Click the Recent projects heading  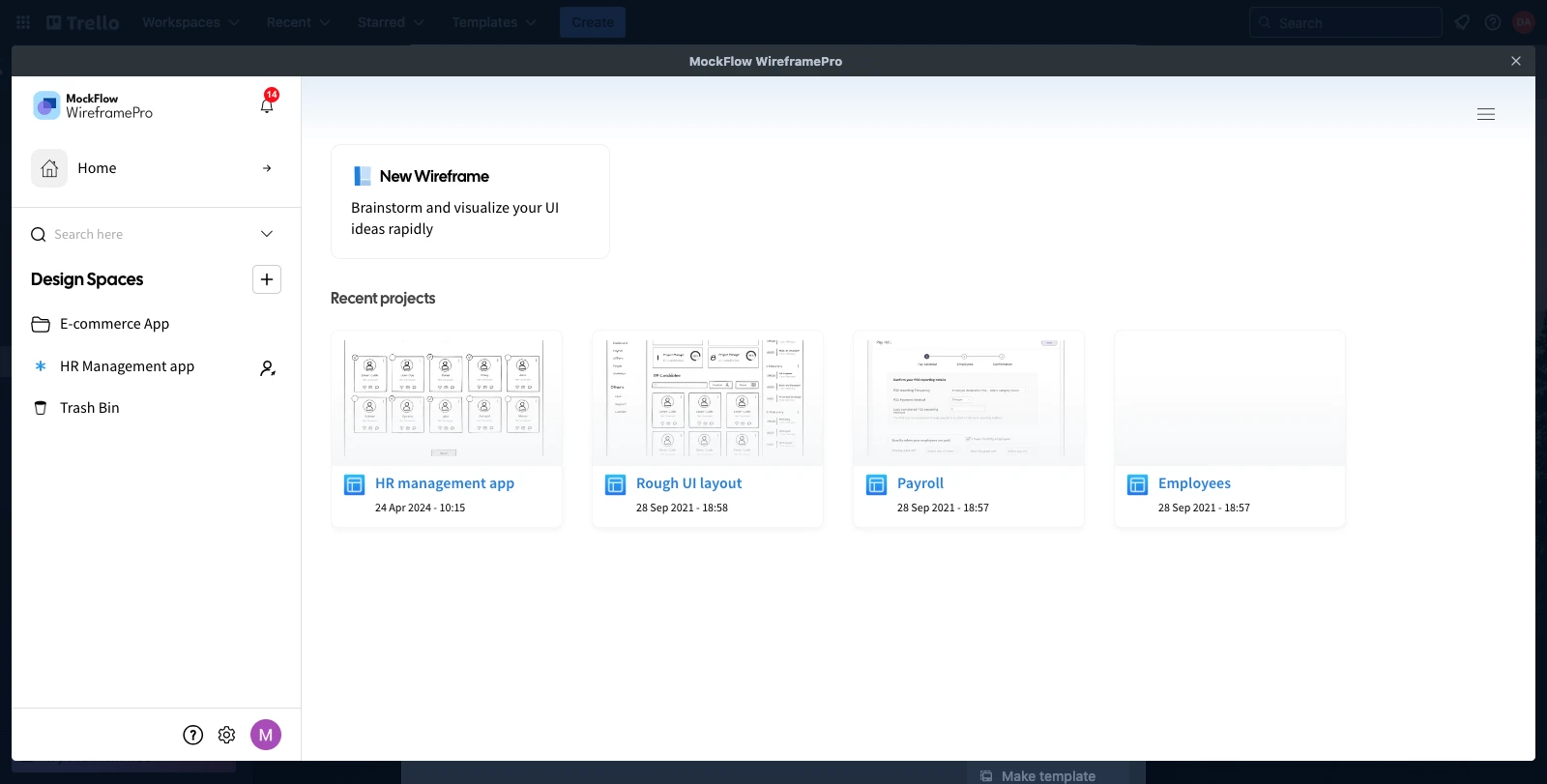pyautogui.click(x=383, y=298)
